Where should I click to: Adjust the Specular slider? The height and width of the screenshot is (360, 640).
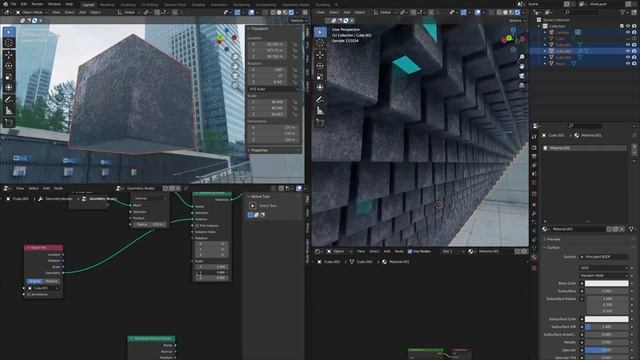(x=607, y=350)
